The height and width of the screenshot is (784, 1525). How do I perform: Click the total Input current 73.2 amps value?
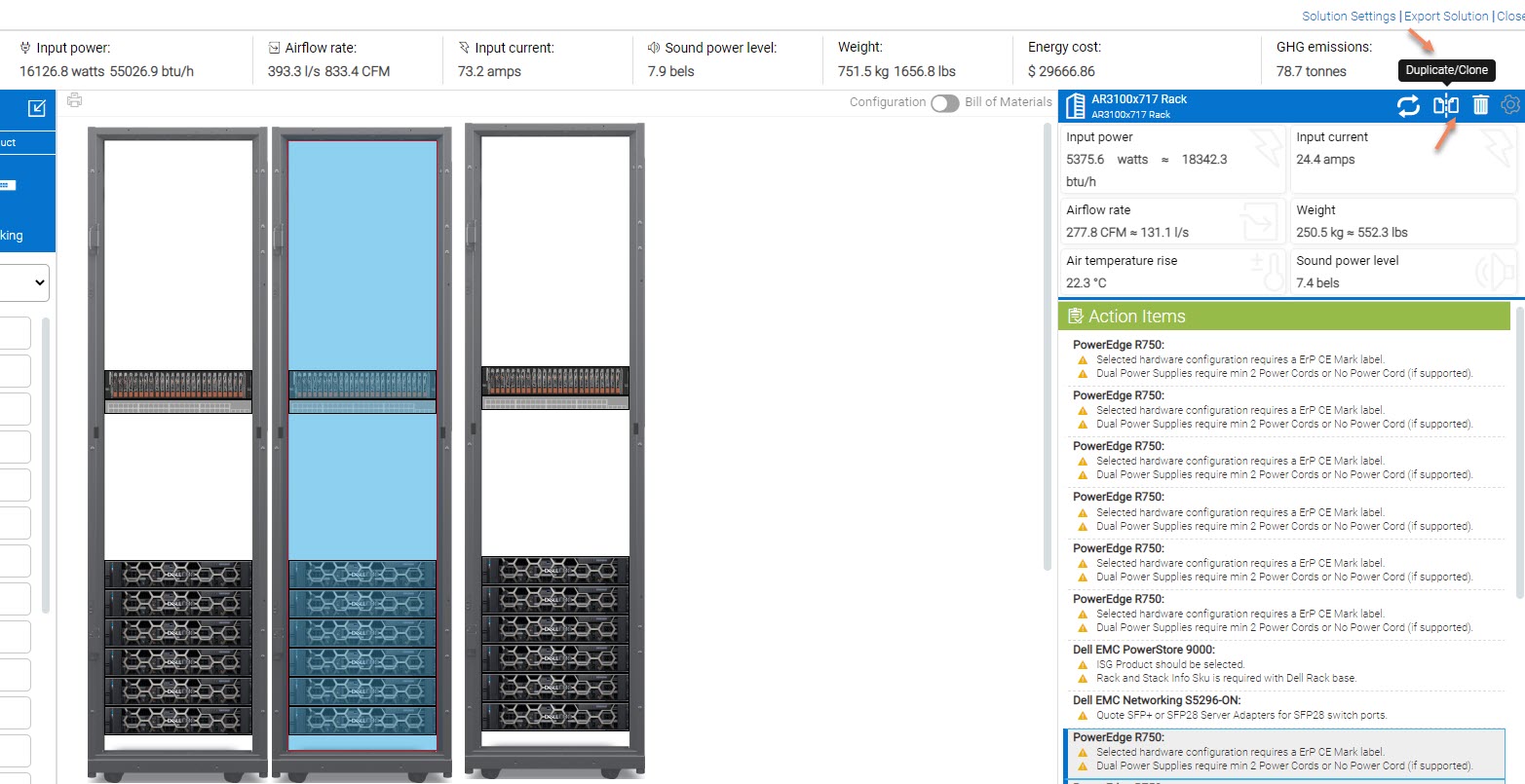click(x=489, y=71)
